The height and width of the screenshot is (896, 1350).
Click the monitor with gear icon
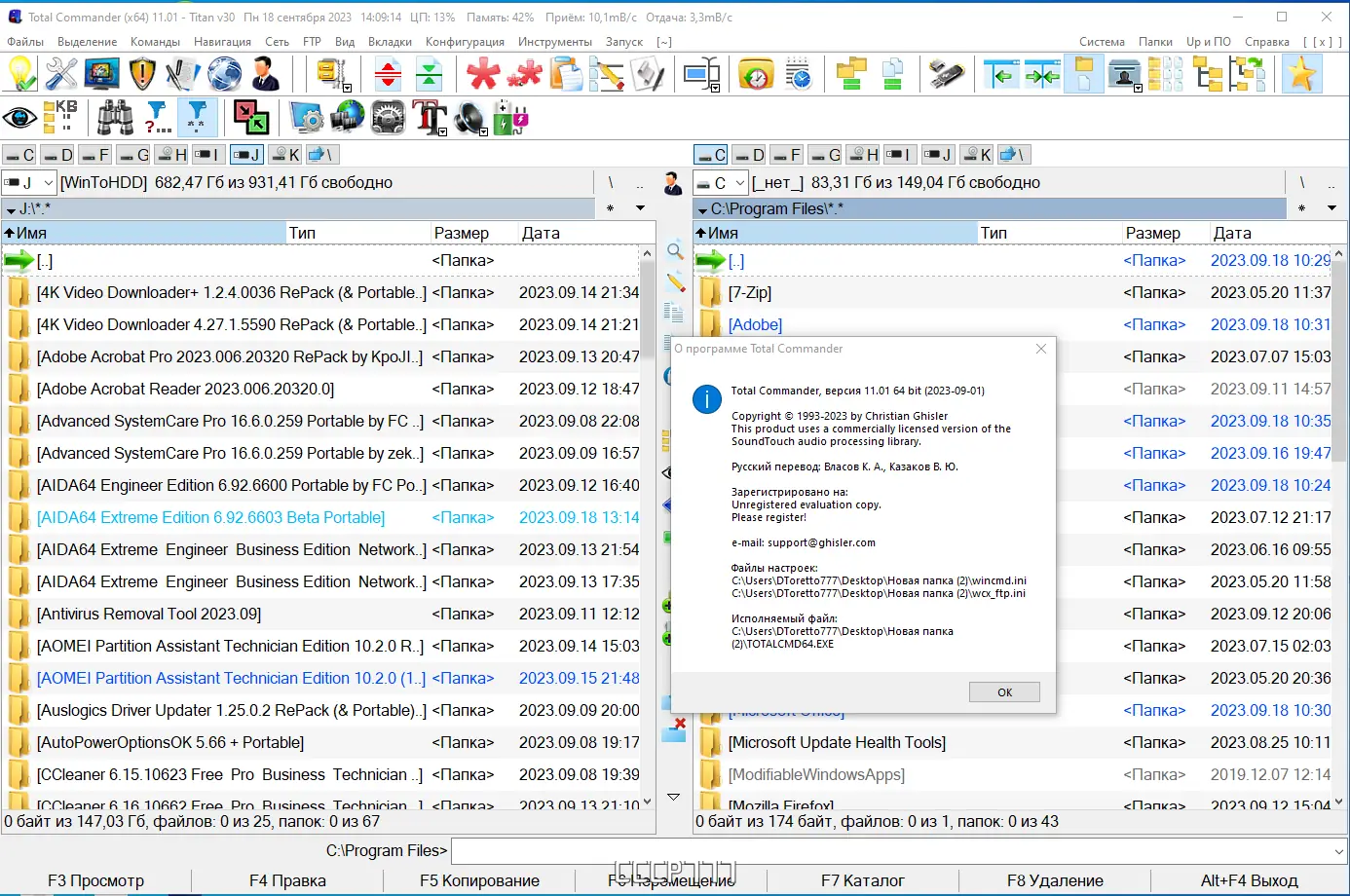306,118
